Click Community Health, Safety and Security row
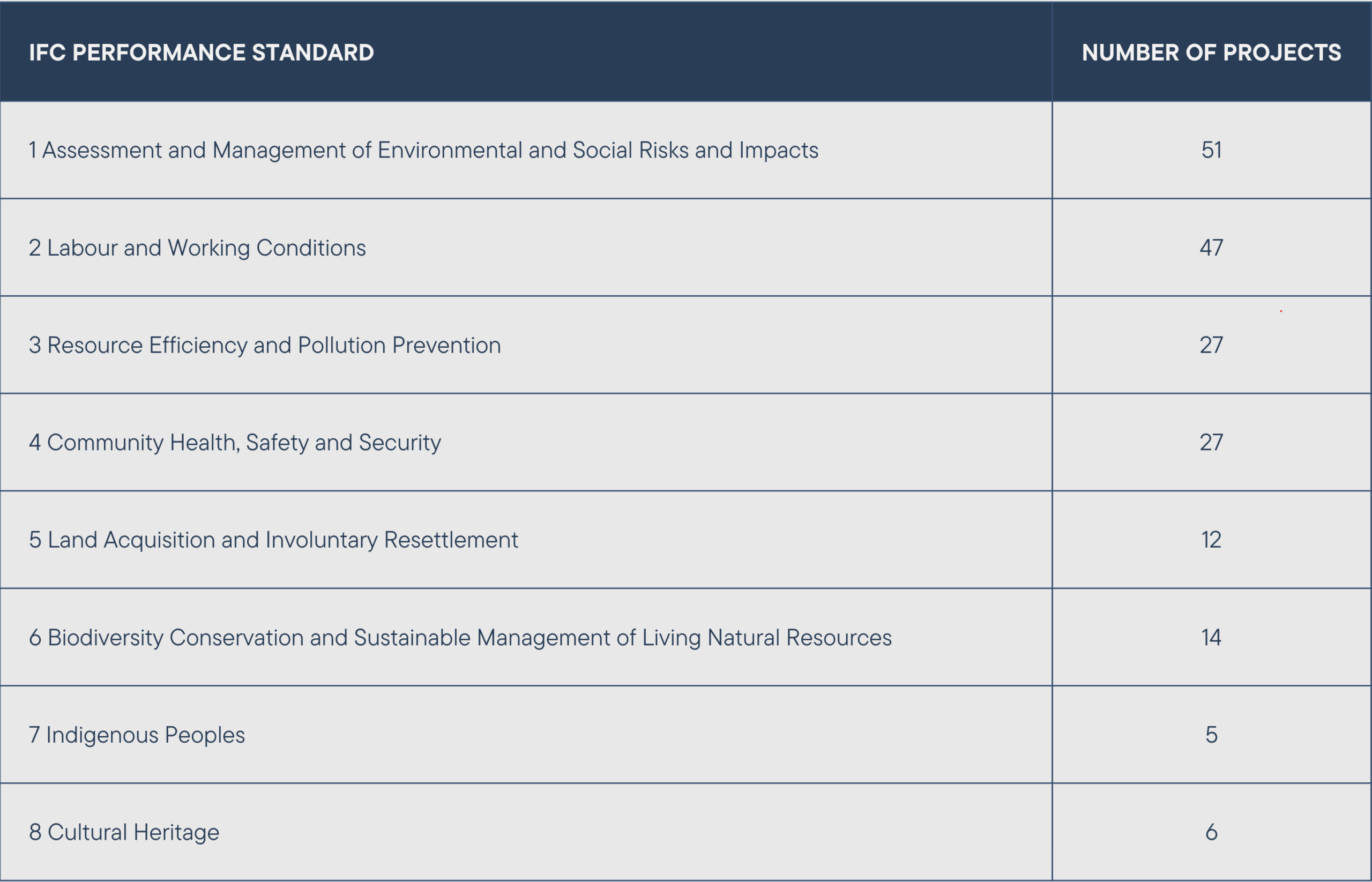Viewport: 1372px width, 882px height. pyautogui.click(x=235, y=443)
